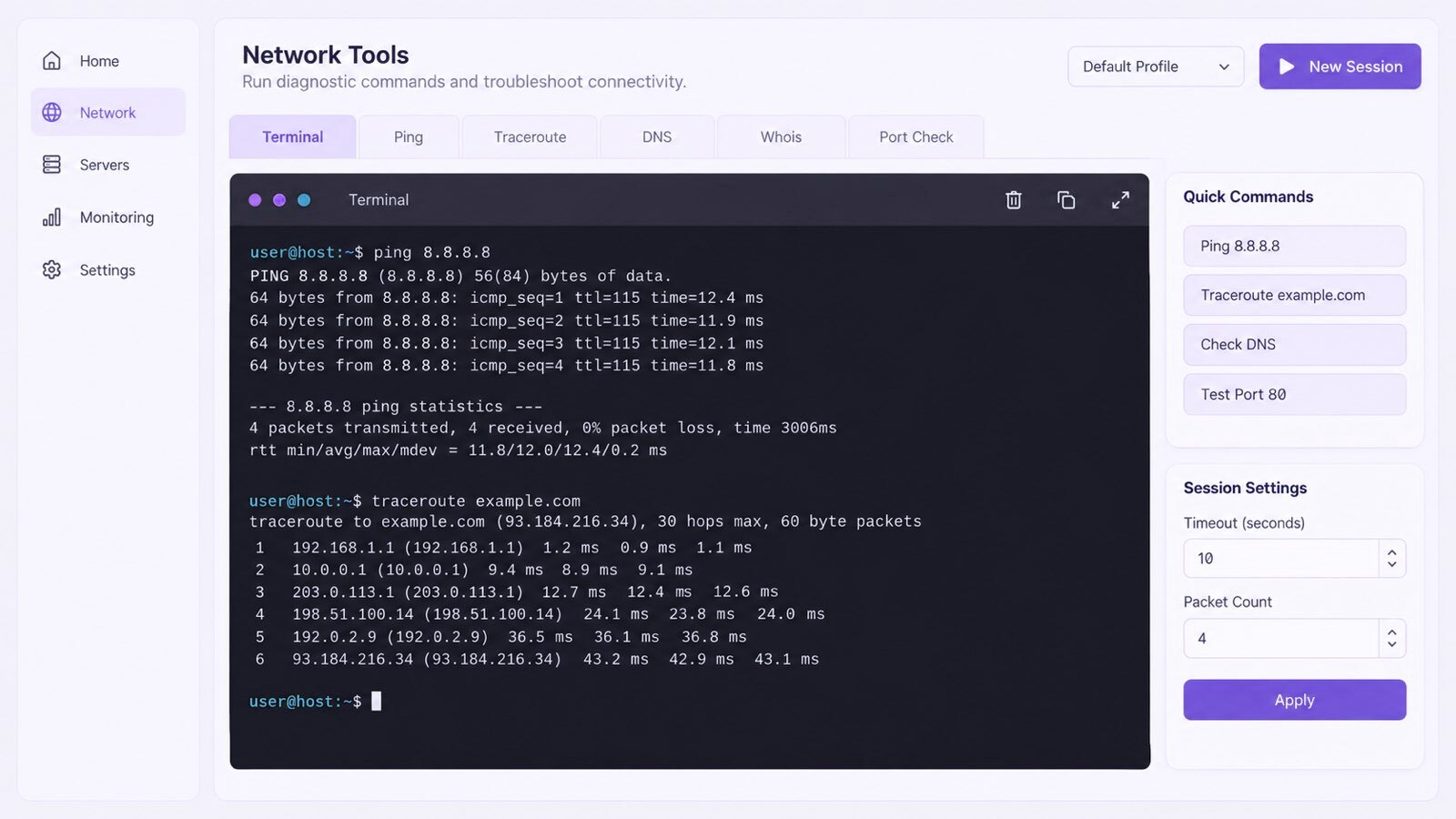Click the Settings gear icon
Image resolution: width=1456 pixels, height=819 pixels.
pyautogui.click(x=52, y=270)
